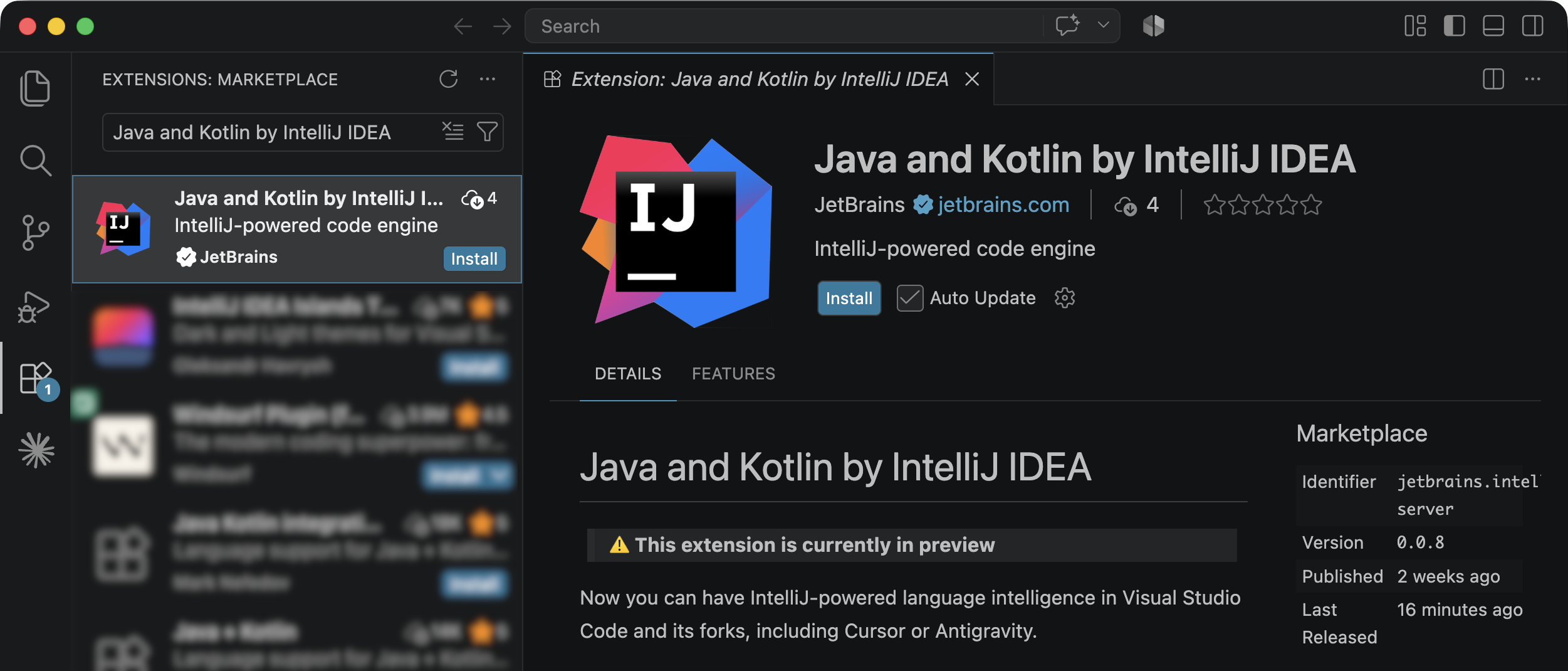Click the JetBrains verified publisher in list row
The height and width of the screenshot is (671, 1568).
click(x=227, y=256)
